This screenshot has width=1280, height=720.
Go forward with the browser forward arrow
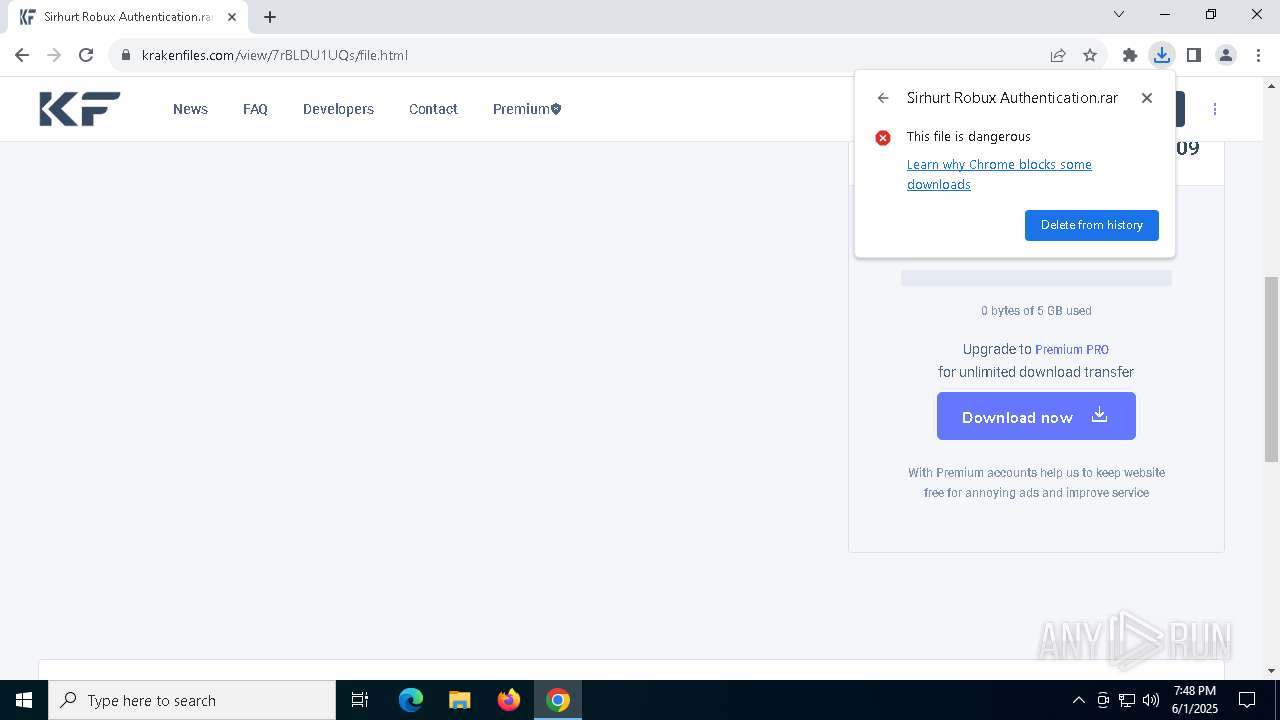54,55
